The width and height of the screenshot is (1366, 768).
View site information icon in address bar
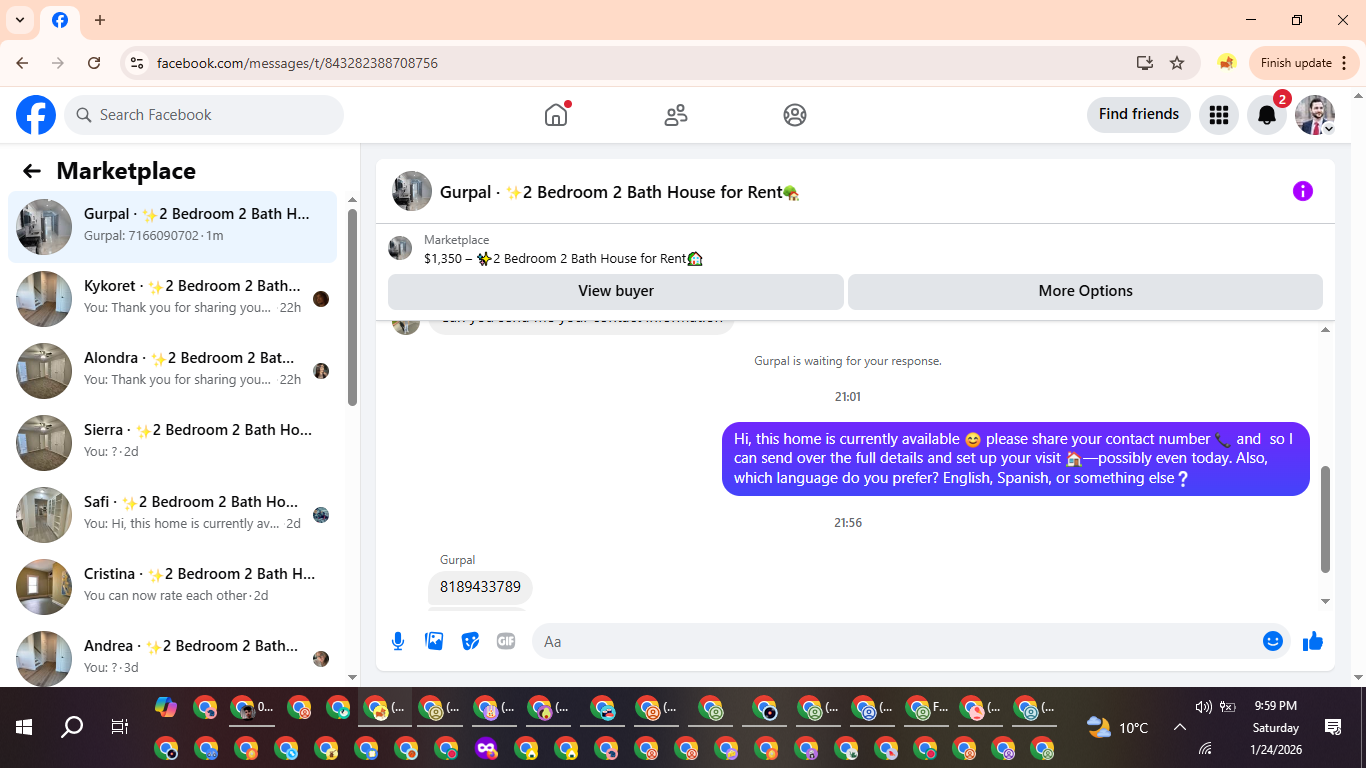137,63
